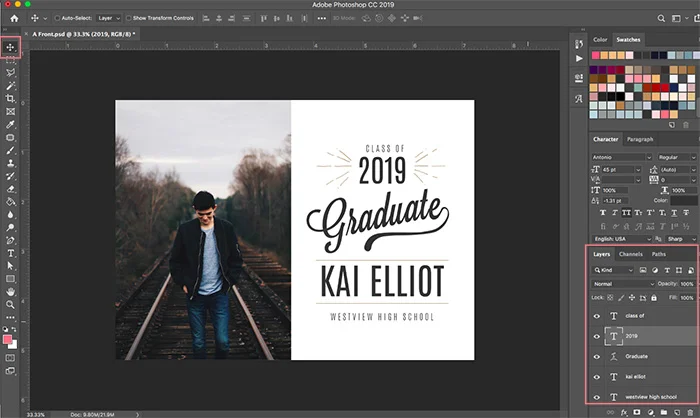Toggle Underline text style
This screenshot has height=418, width=700.
[x=674, y=213]
